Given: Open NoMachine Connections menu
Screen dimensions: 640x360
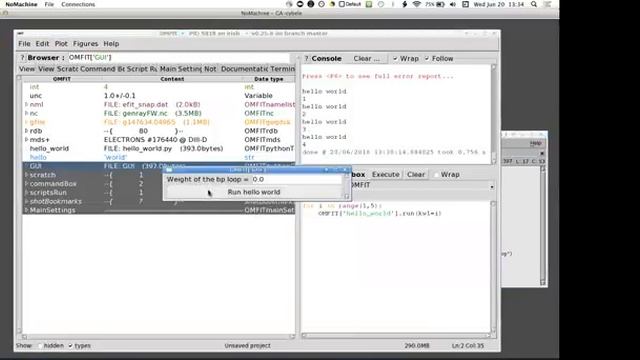Looking at the screenshot, I should point(78,4).
